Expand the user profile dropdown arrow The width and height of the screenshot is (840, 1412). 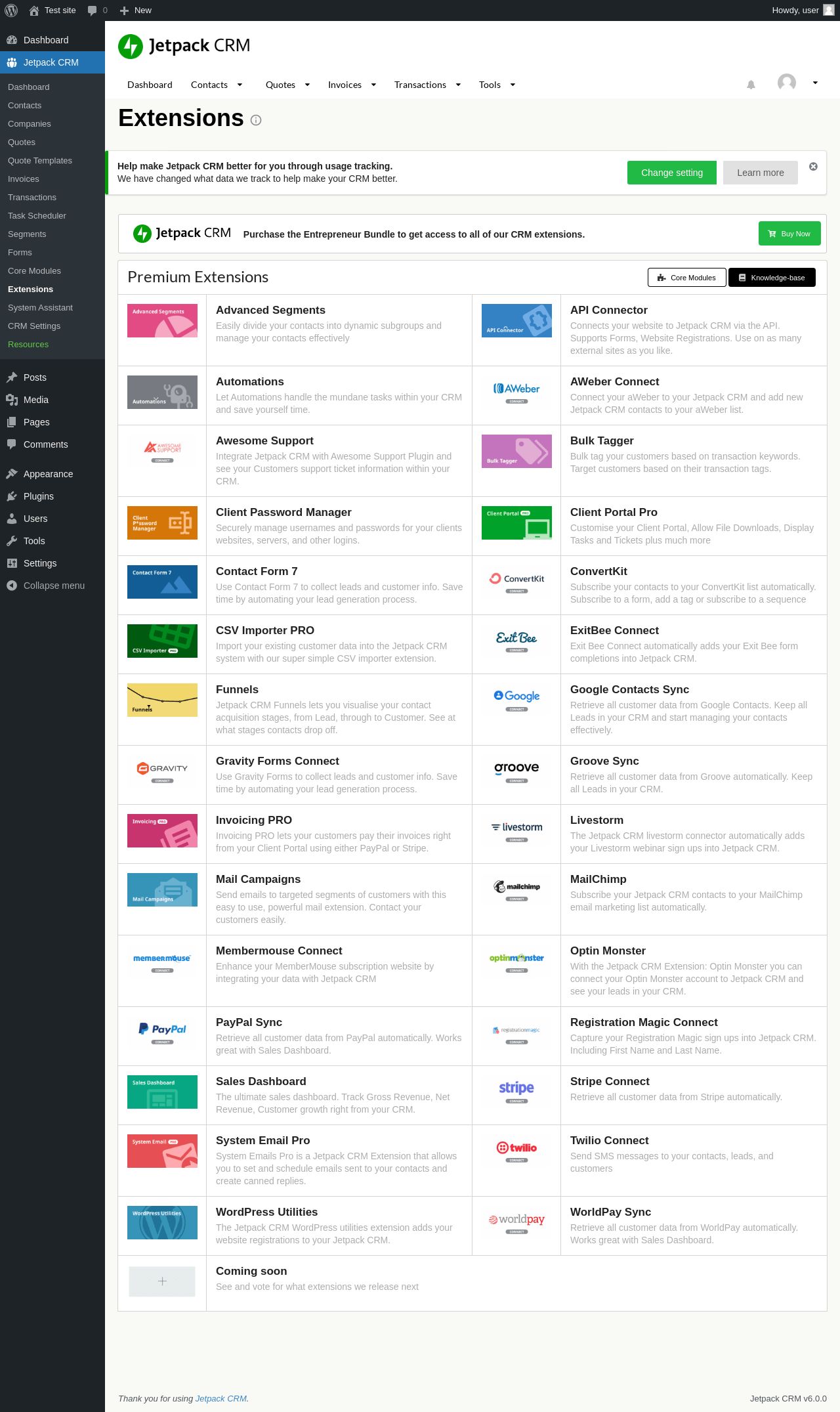pyautogui.click(x=815, y=83)
